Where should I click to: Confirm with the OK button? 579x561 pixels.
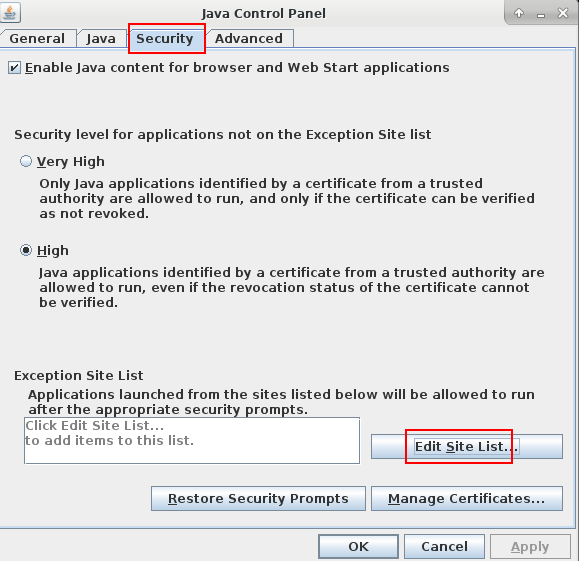pos(358,546)
